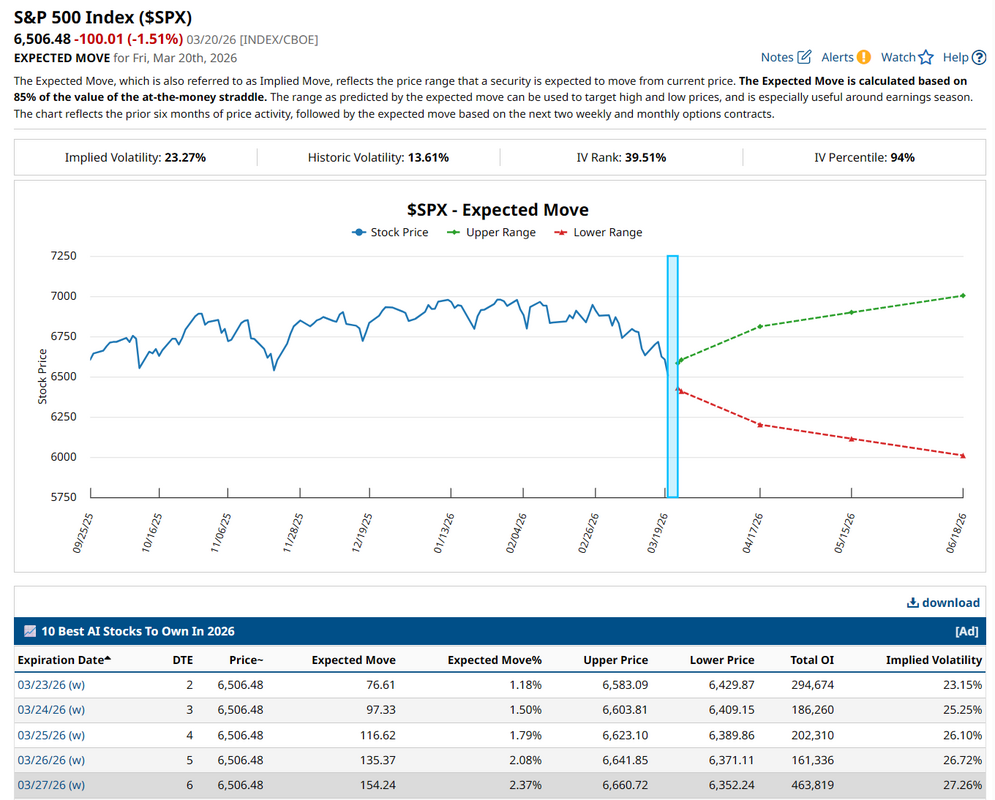
Task: Click chart icon beside AI Stocks ad
Action: point(30,631)
